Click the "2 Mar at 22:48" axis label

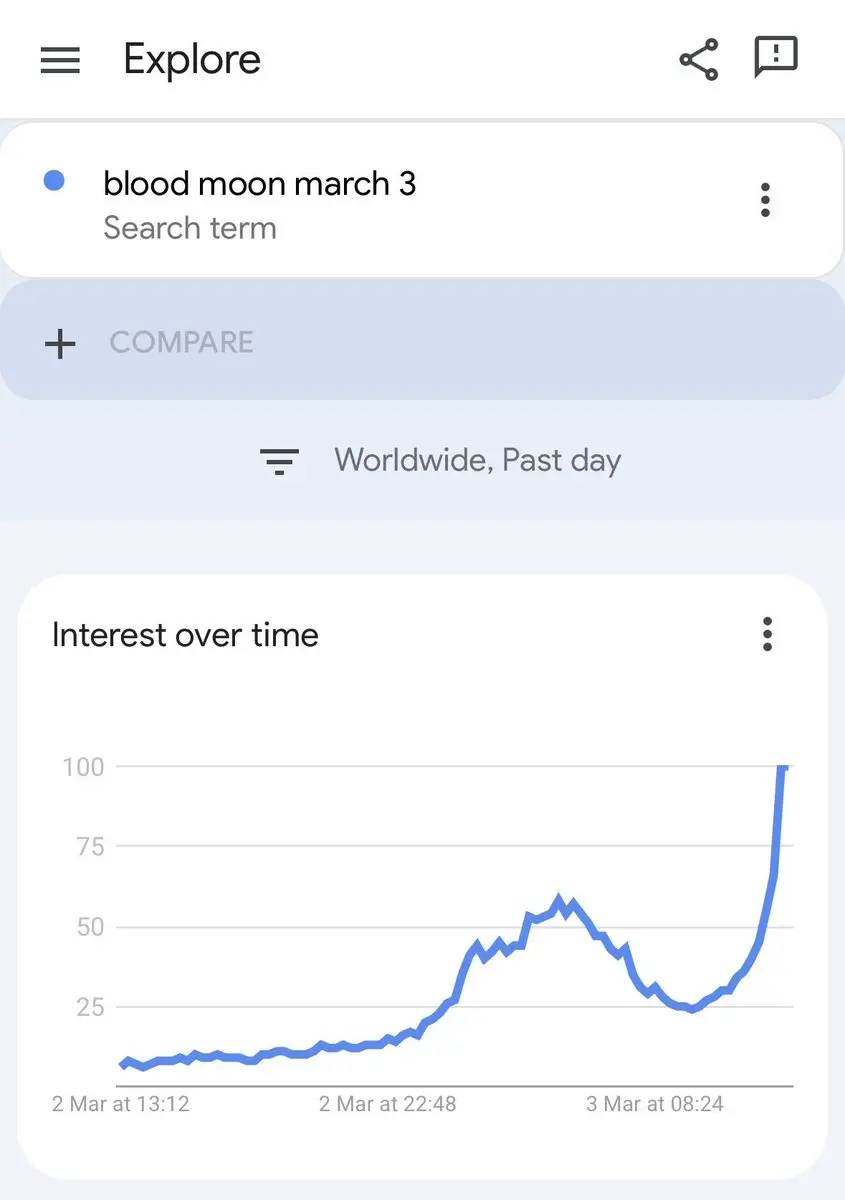387,1104
